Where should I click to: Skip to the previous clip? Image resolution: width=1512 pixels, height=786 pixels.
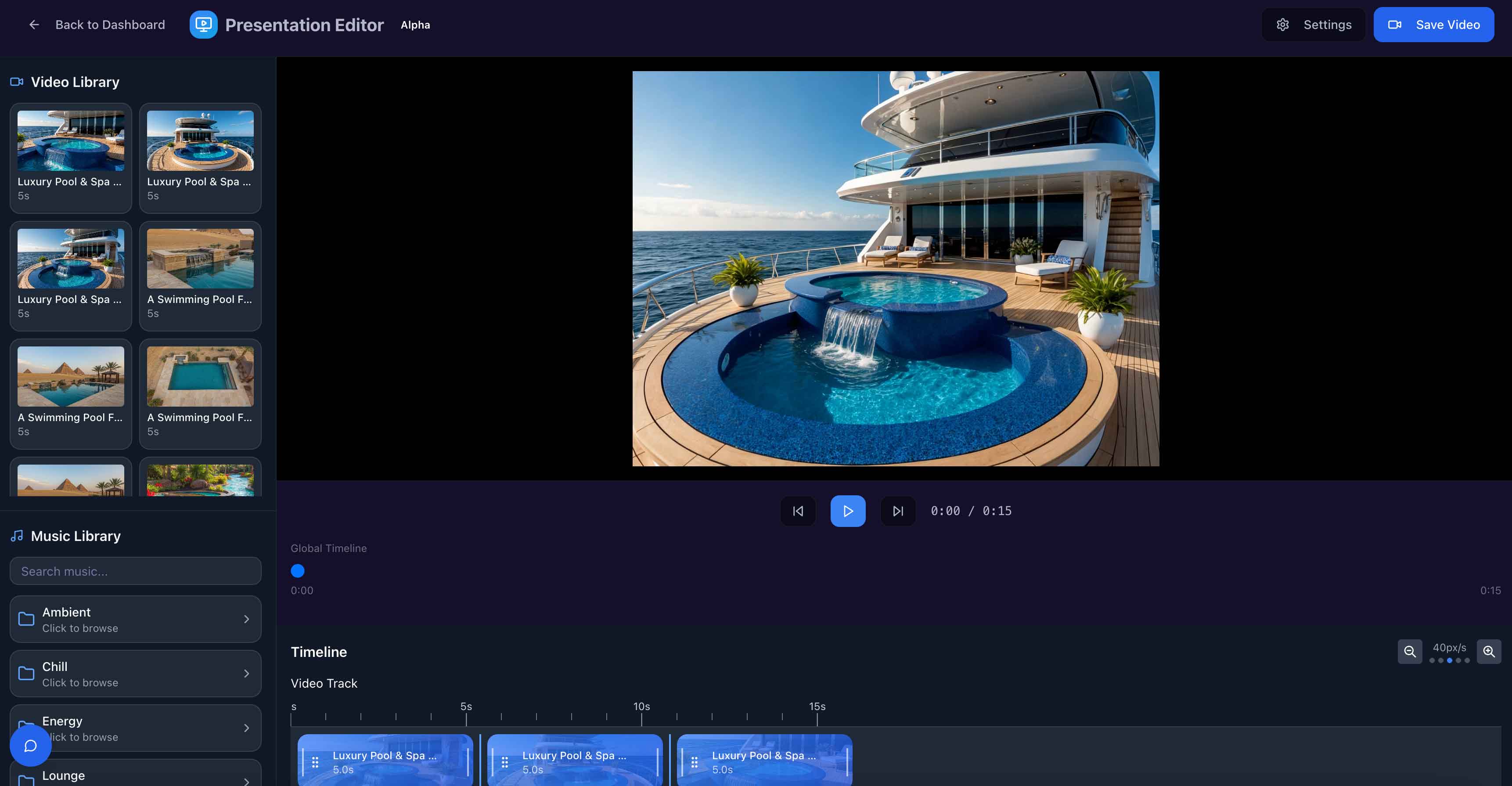pos(798,511)
